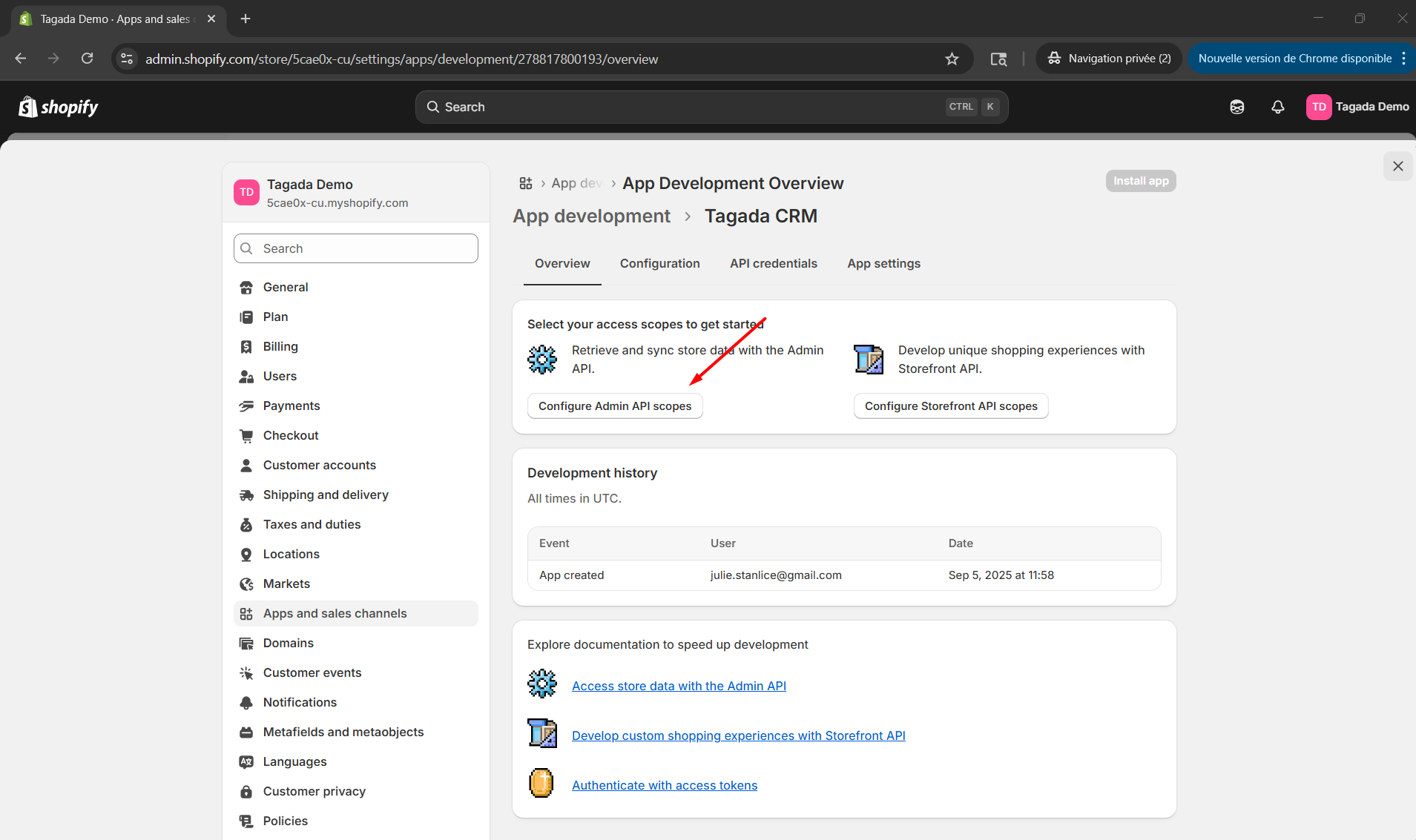The image size is (1416, 840).
Task: Click Sep 5, 2025 at 11:58 date cell
Action: [x=1001, y=575]
